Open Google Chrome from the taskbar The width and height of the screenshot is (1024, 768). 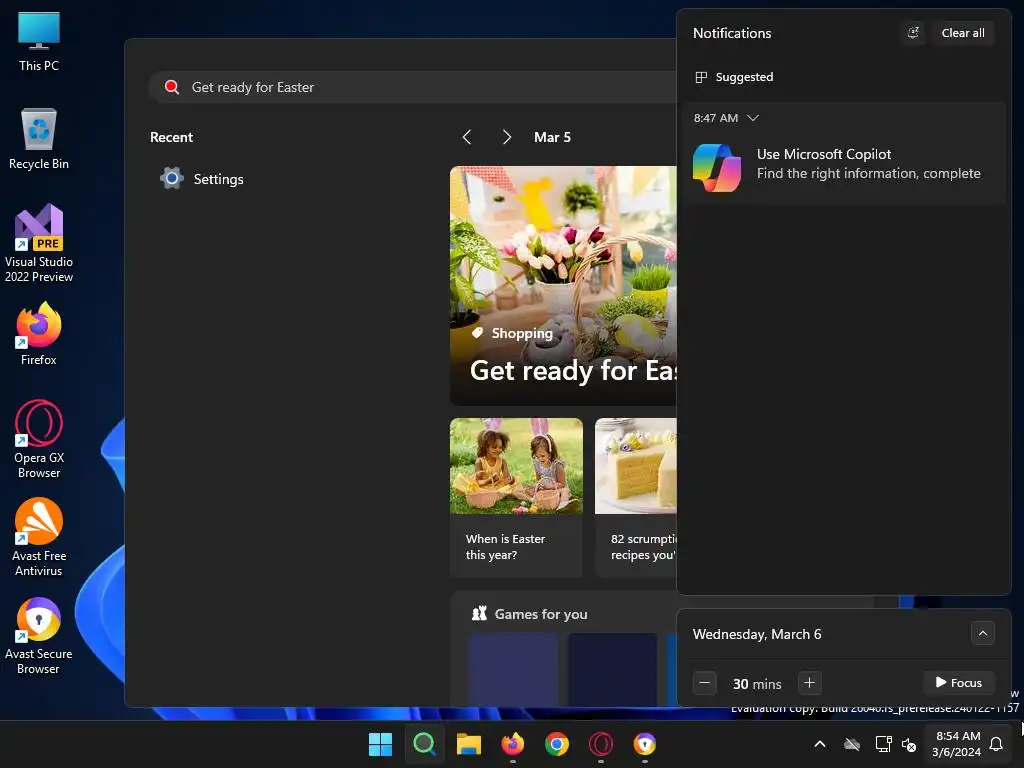pyautogui.click(x=556, y=744)
